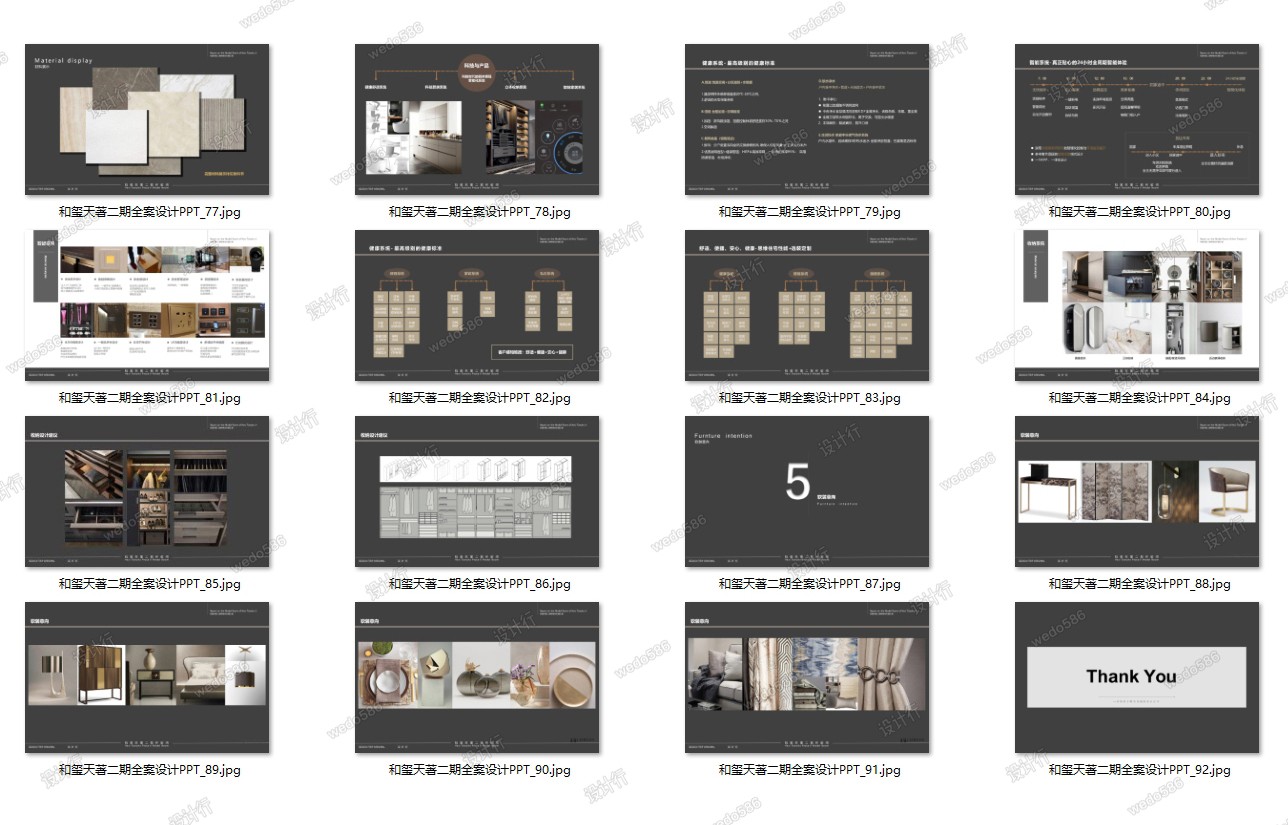Select thumbnail of PPT_86 wardrobe drawing slide

(477, 491)
